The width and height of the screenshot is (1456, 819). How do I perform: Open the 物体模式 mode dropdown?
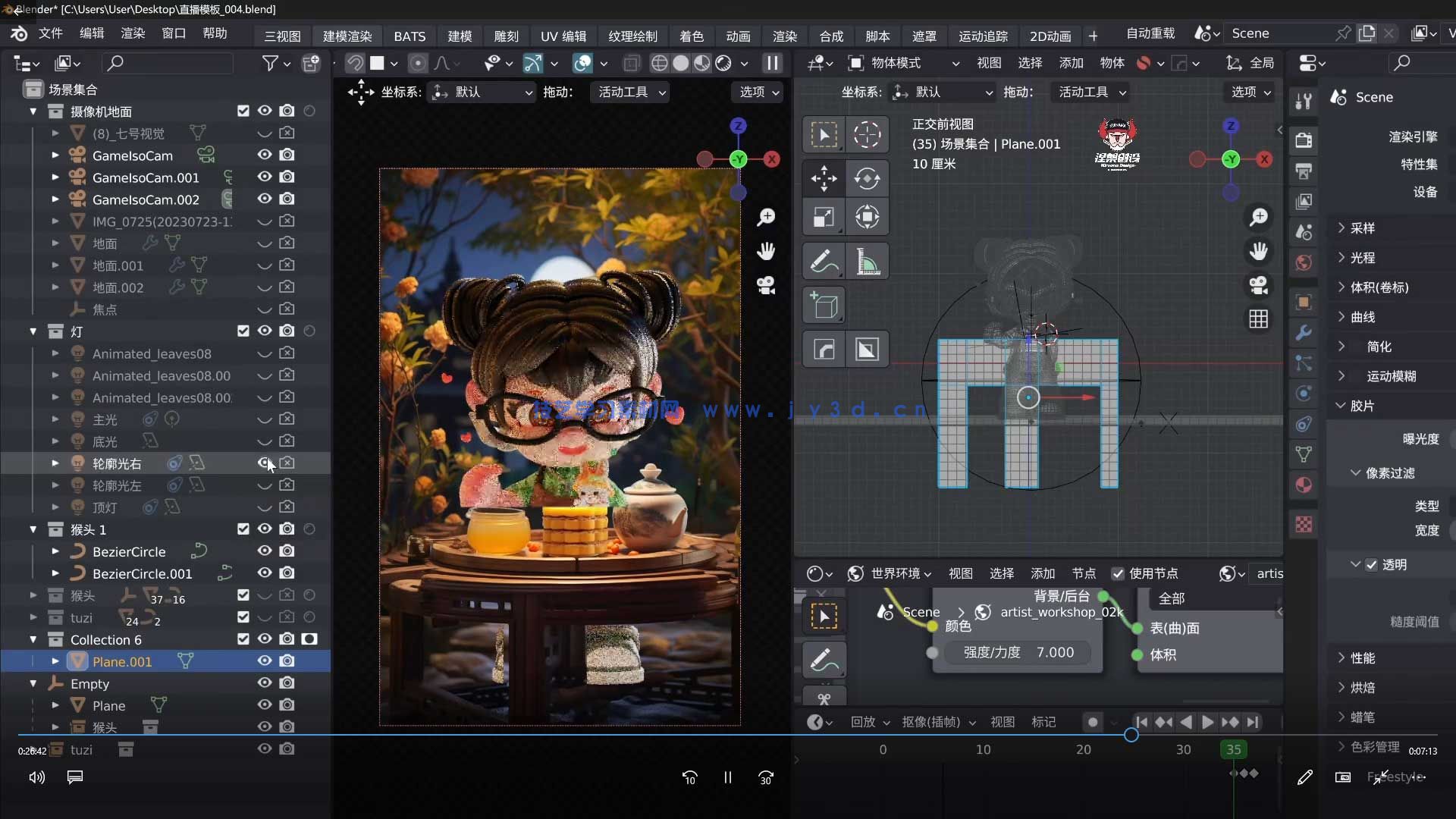[904, 63]
